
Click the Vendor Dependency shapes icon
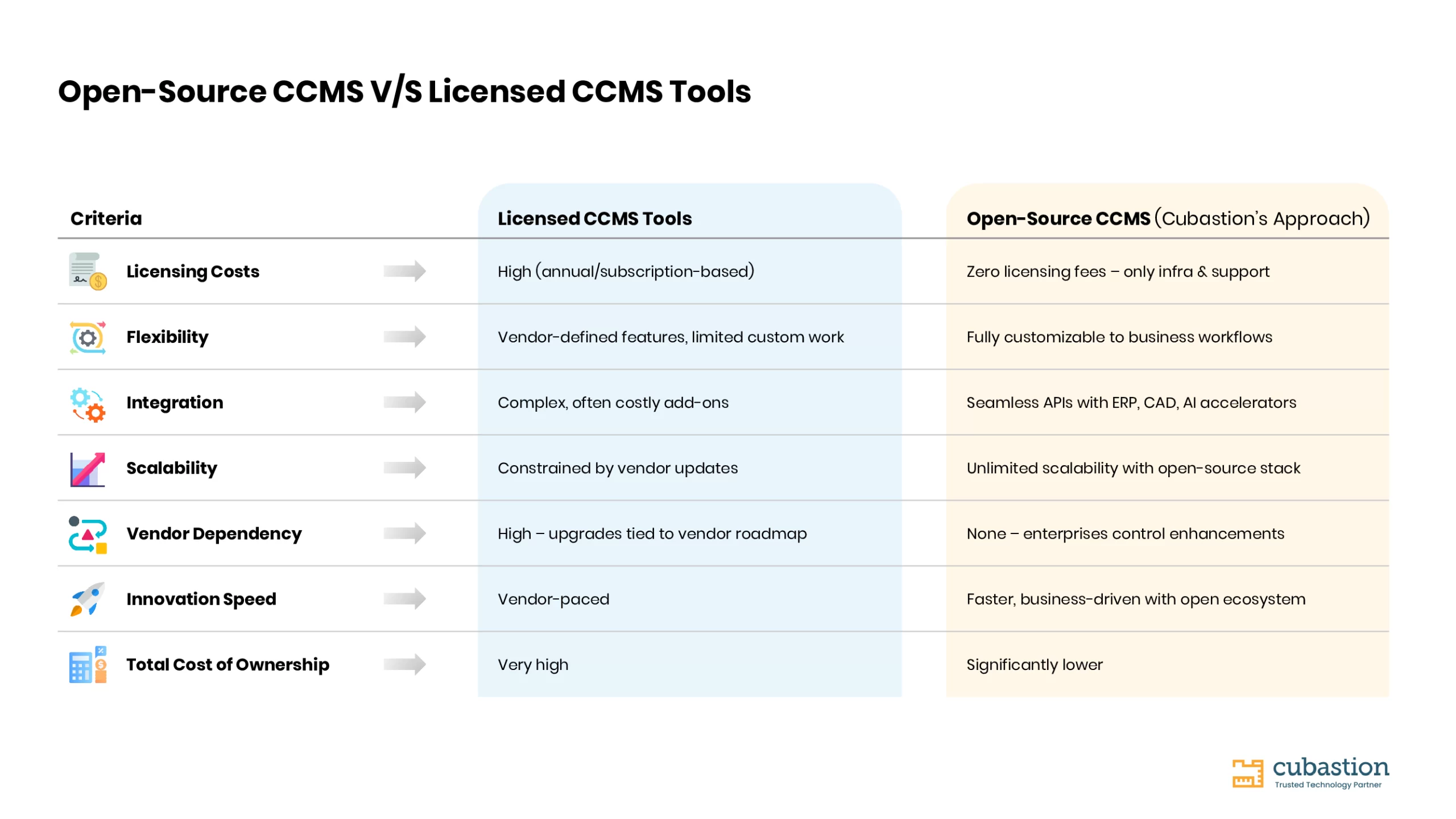tap(88, 535)
